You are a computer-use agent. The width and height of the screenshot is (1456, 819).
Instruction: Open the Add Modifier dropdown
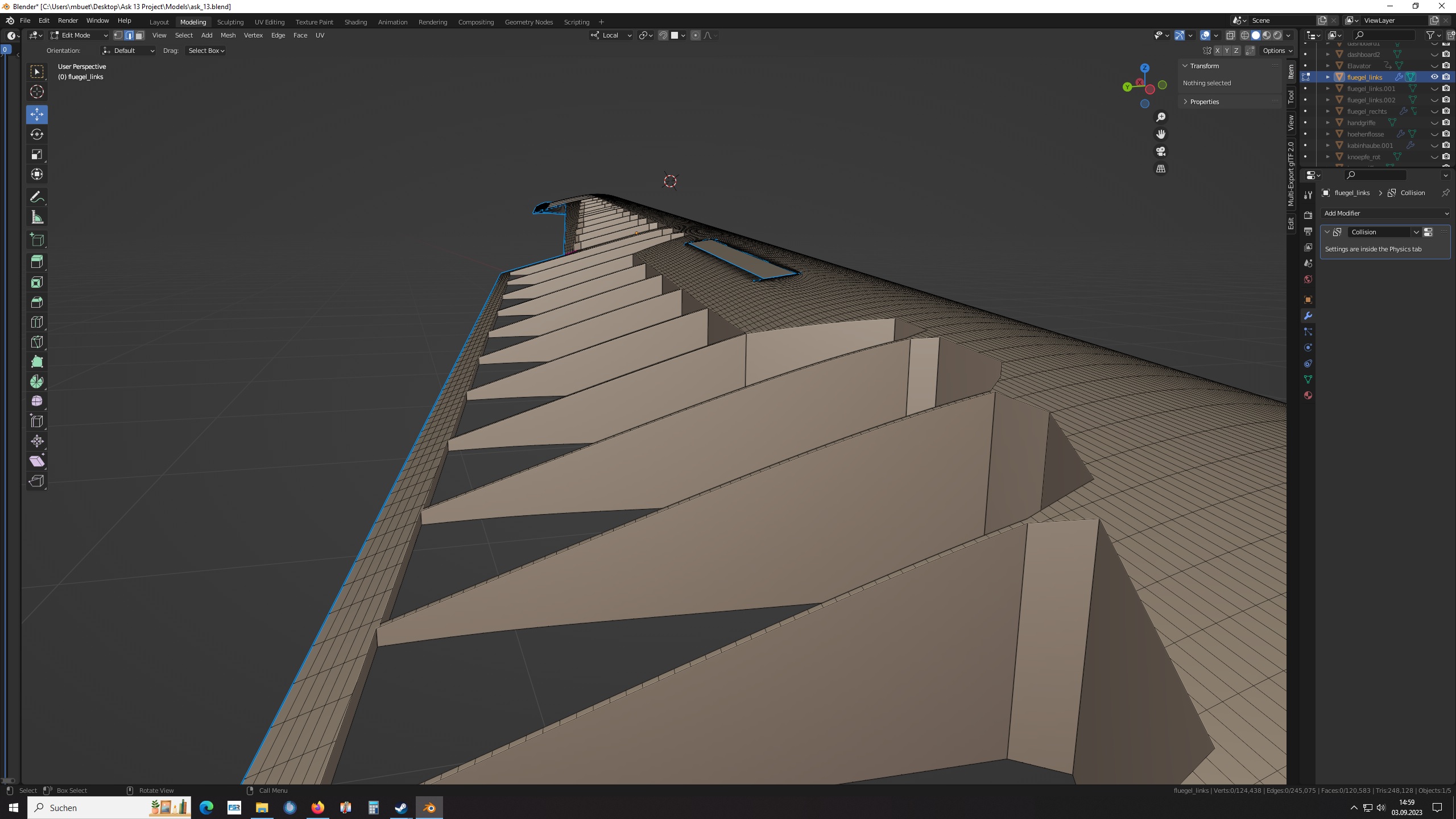(1385, 213)
